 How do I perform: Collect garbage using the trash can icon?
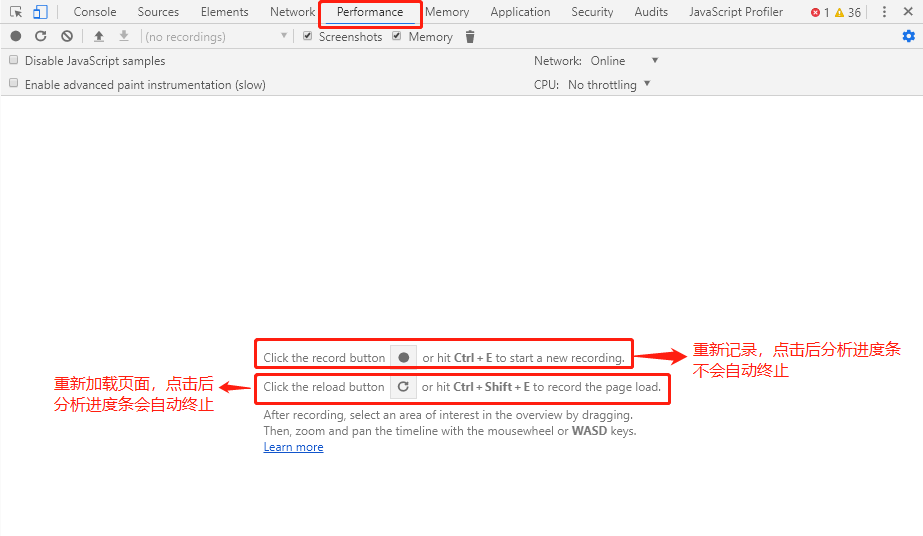click(470, 37)
